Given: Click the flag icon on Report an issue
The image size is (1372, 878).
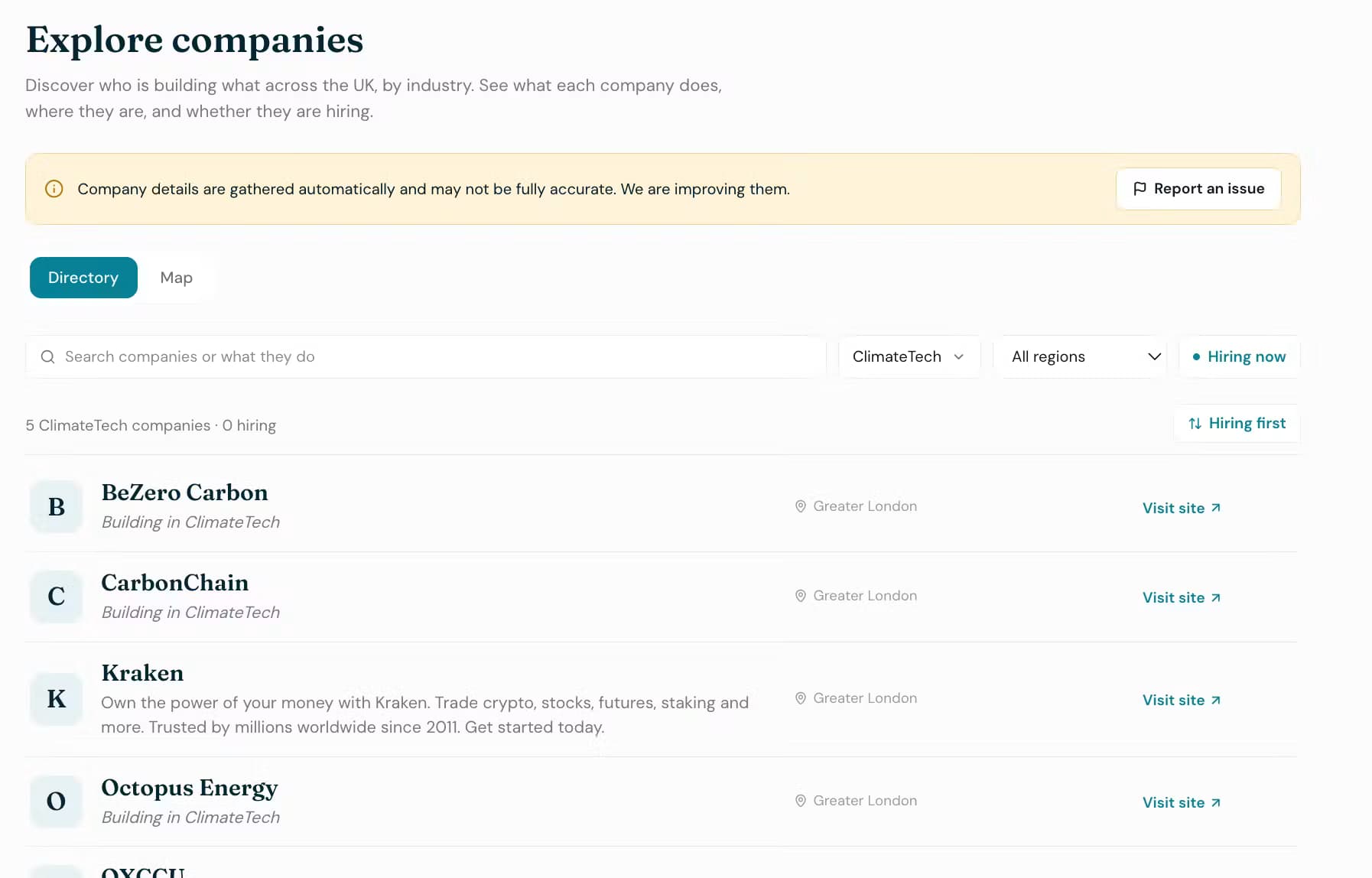Looking at the screenshot, I should pos(1140,189).
